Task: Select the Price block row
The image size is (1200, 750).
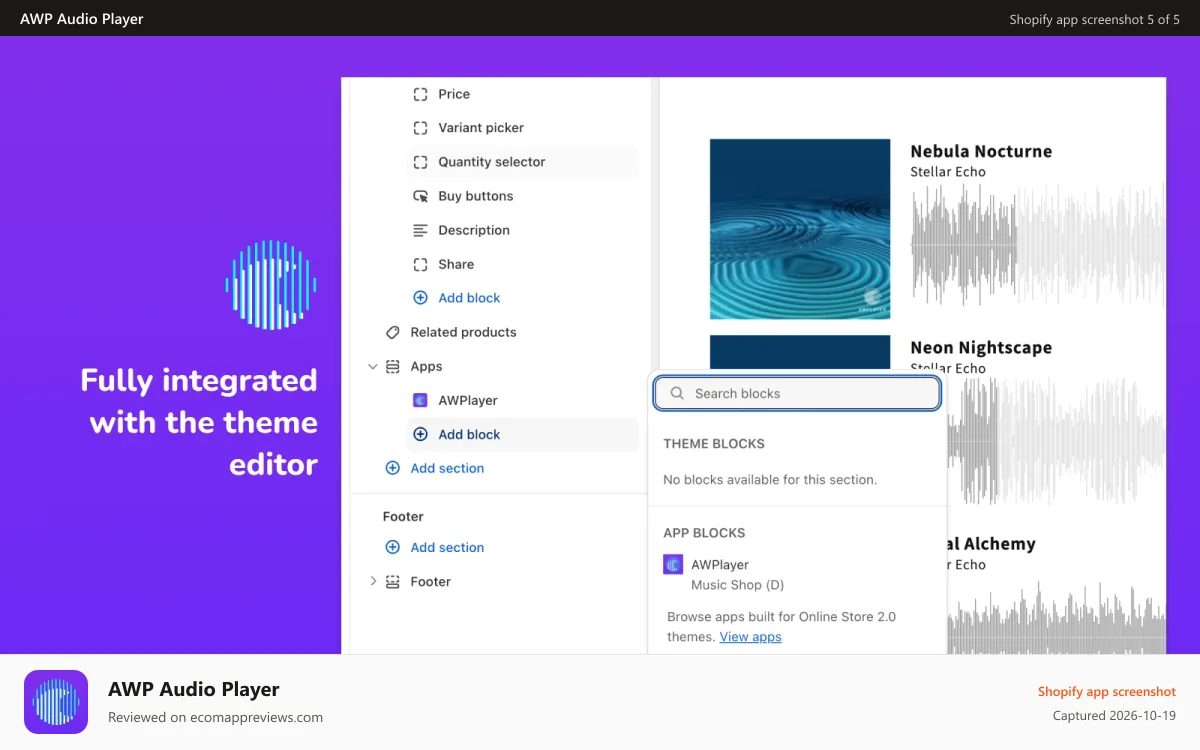Action: 523,94
